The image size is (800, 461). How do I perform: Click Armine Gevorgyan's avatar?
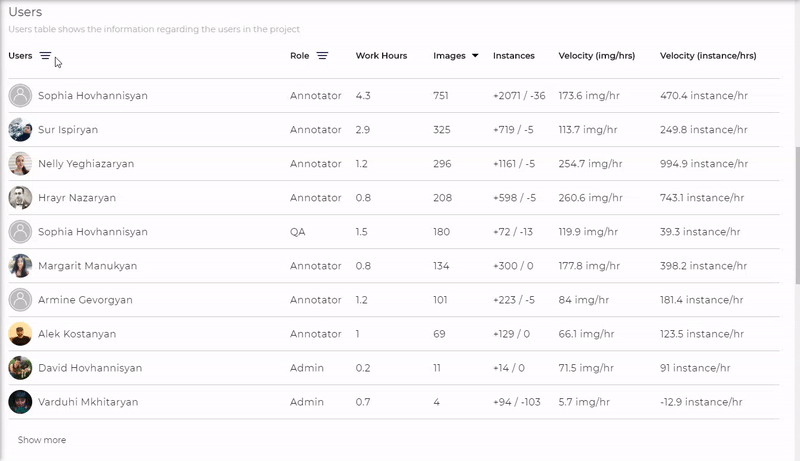(20, 300)
